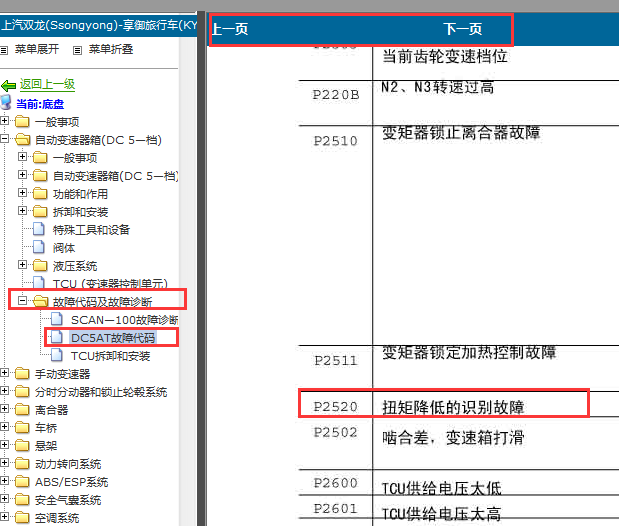Expand 手动变速器 folder
The width and height of the screenshot is (619, 526).
[x=4, y=372]
